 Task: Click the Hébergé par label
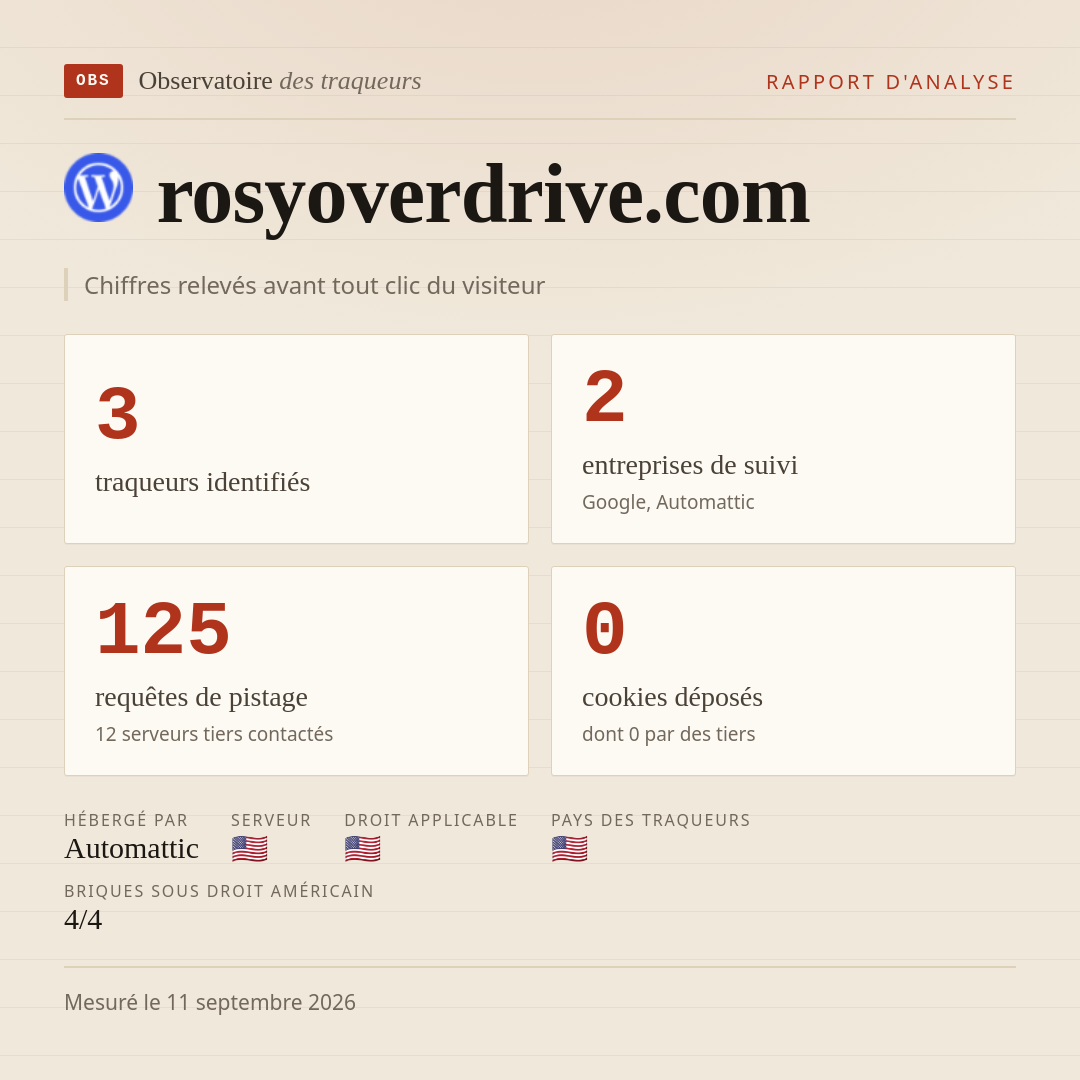pyautogui.click(x=126, y=820)
